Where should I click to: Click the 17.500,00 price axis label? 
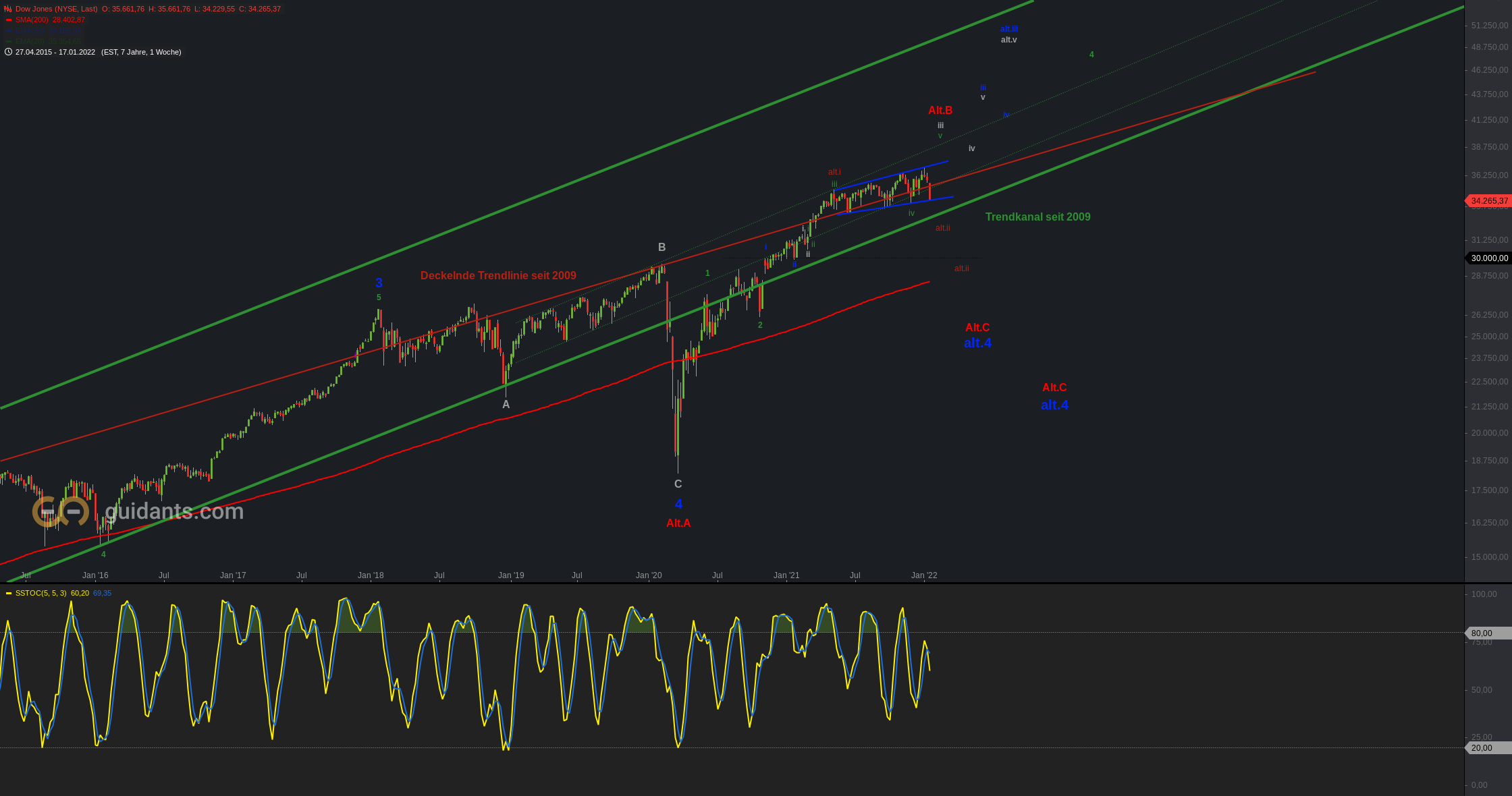click(1490, 490)
